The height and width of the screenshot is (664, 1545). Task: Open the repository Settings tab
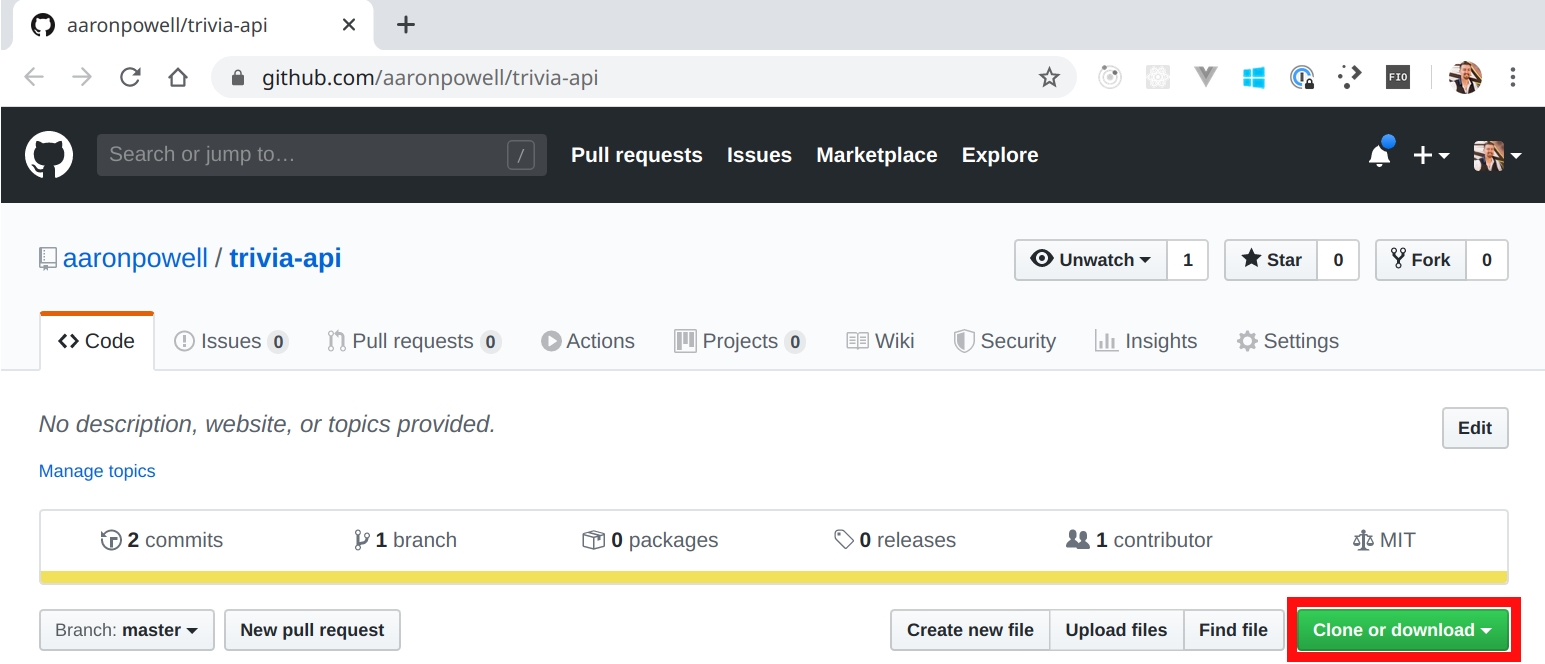point(1287,341)
